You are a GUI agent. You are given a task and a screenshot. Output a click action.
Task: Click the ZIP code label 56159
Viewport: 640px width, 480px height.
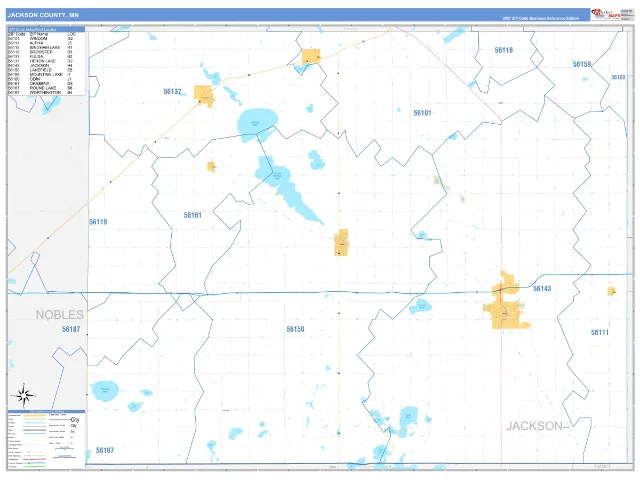(582, 64)
